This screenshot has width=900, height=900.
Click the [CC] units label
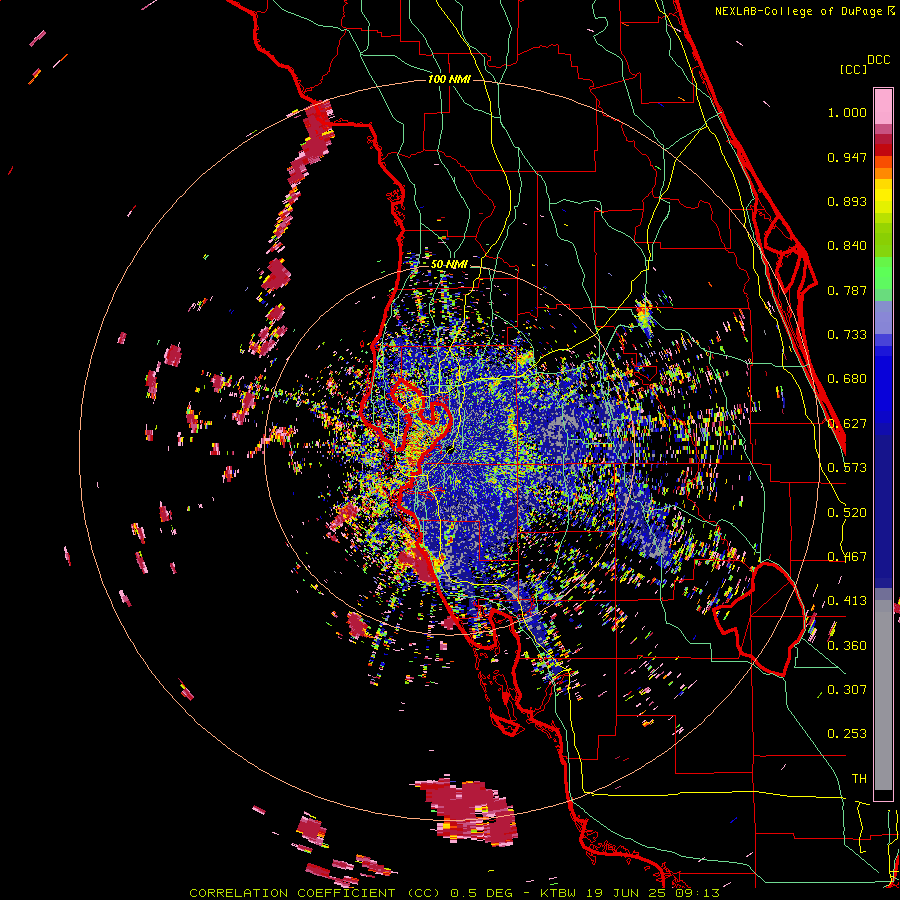853,69
